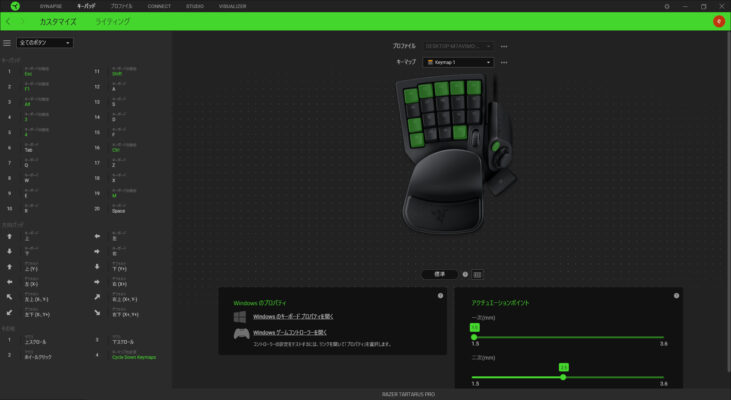Open the 全てのボタン filter dropdown
The width and height of the screenshot is (731, 400).
click(x=45, y=43)
